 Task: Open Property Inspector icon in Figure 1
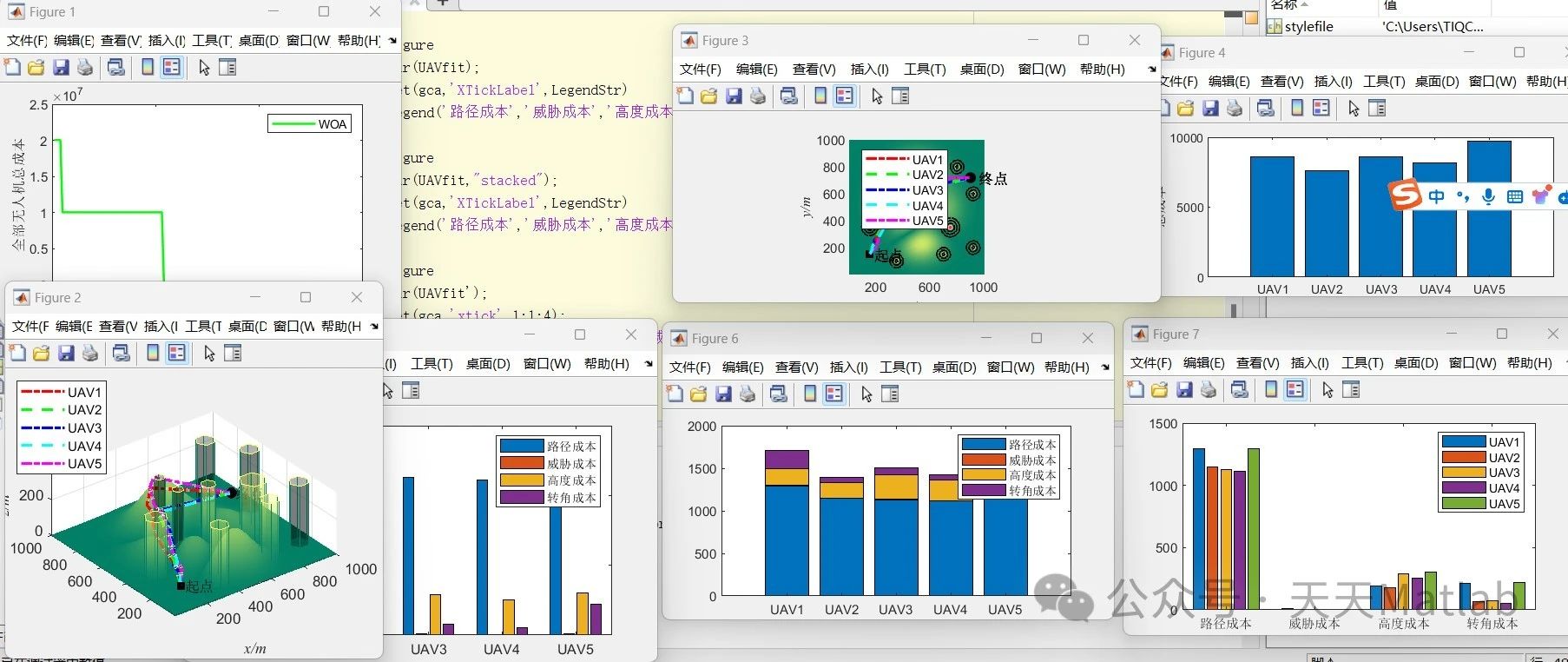coord(227,67)
